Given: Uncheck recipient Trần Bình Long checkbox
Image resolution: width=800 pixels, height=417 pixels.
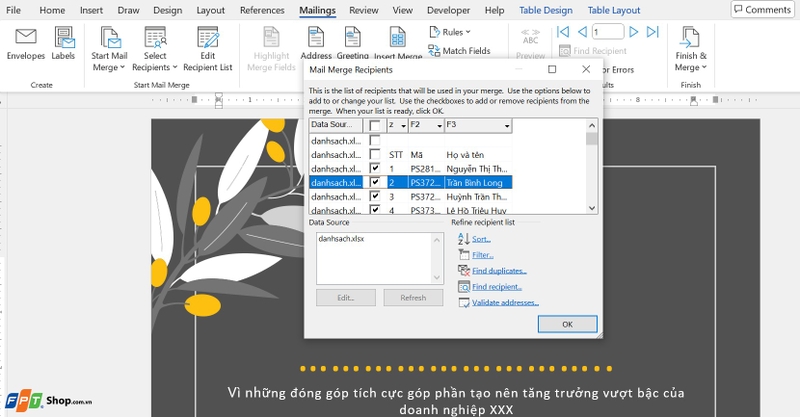Looking at the screenshot, I should 375,182.
